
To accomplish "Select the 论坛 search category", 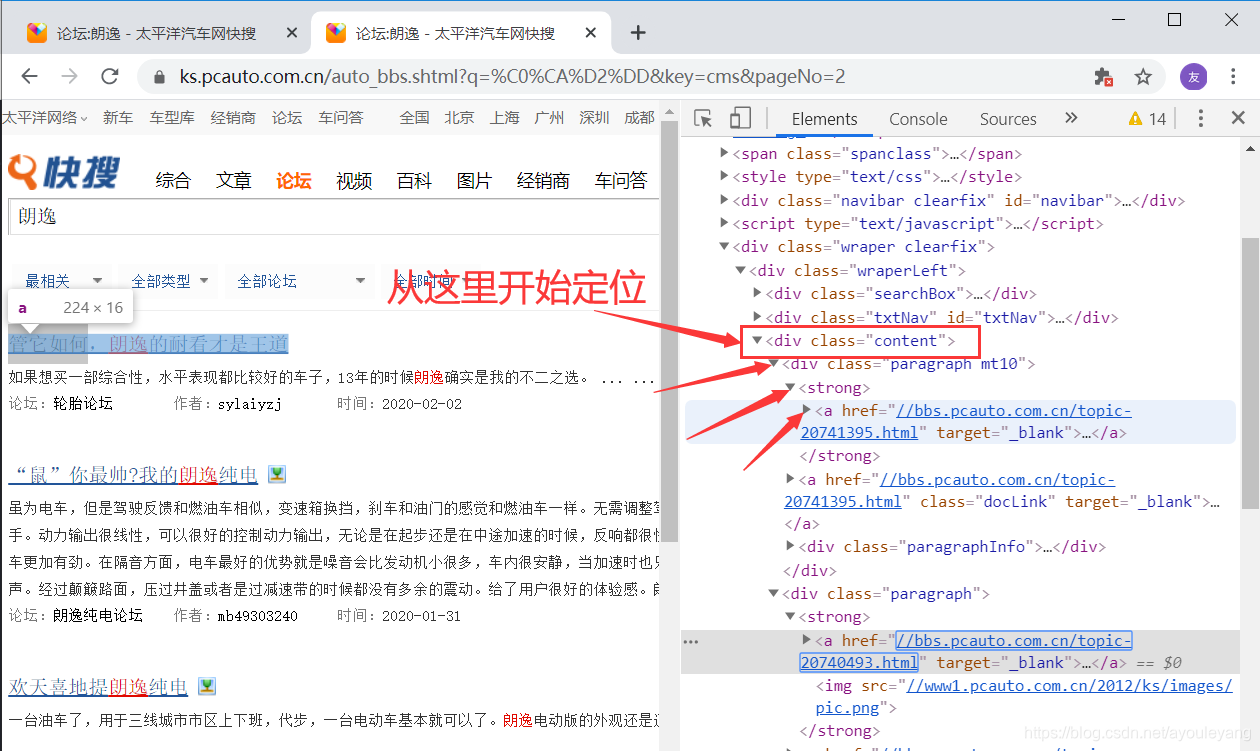I will coord(294,180).
